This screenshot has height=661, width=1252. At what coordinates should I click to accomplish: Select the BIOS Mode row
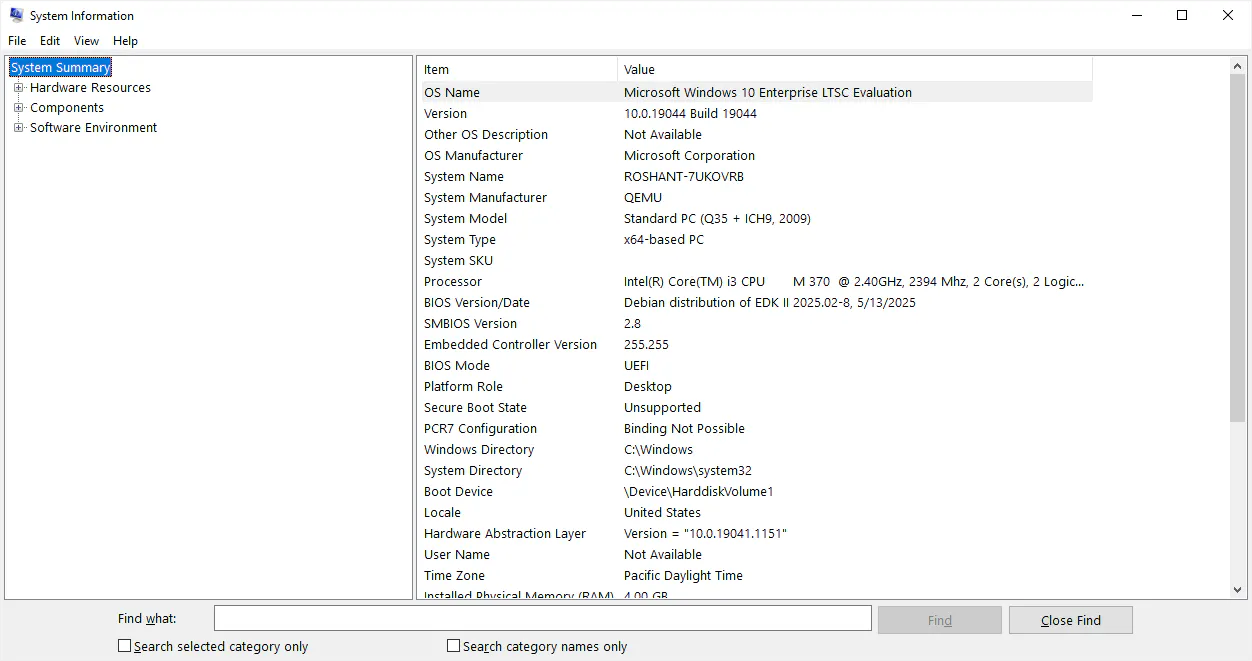pyautogui.click(x=755, y=365)
